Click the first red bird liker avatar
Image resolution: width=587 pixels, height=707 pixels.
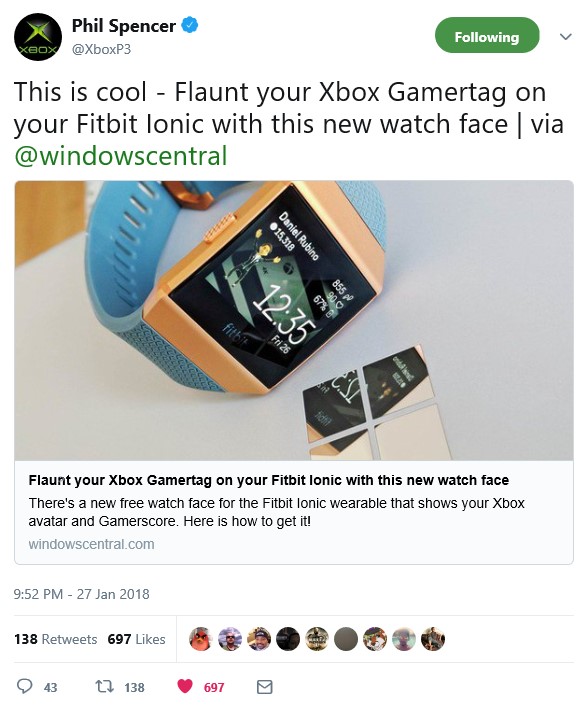point(201,639)
